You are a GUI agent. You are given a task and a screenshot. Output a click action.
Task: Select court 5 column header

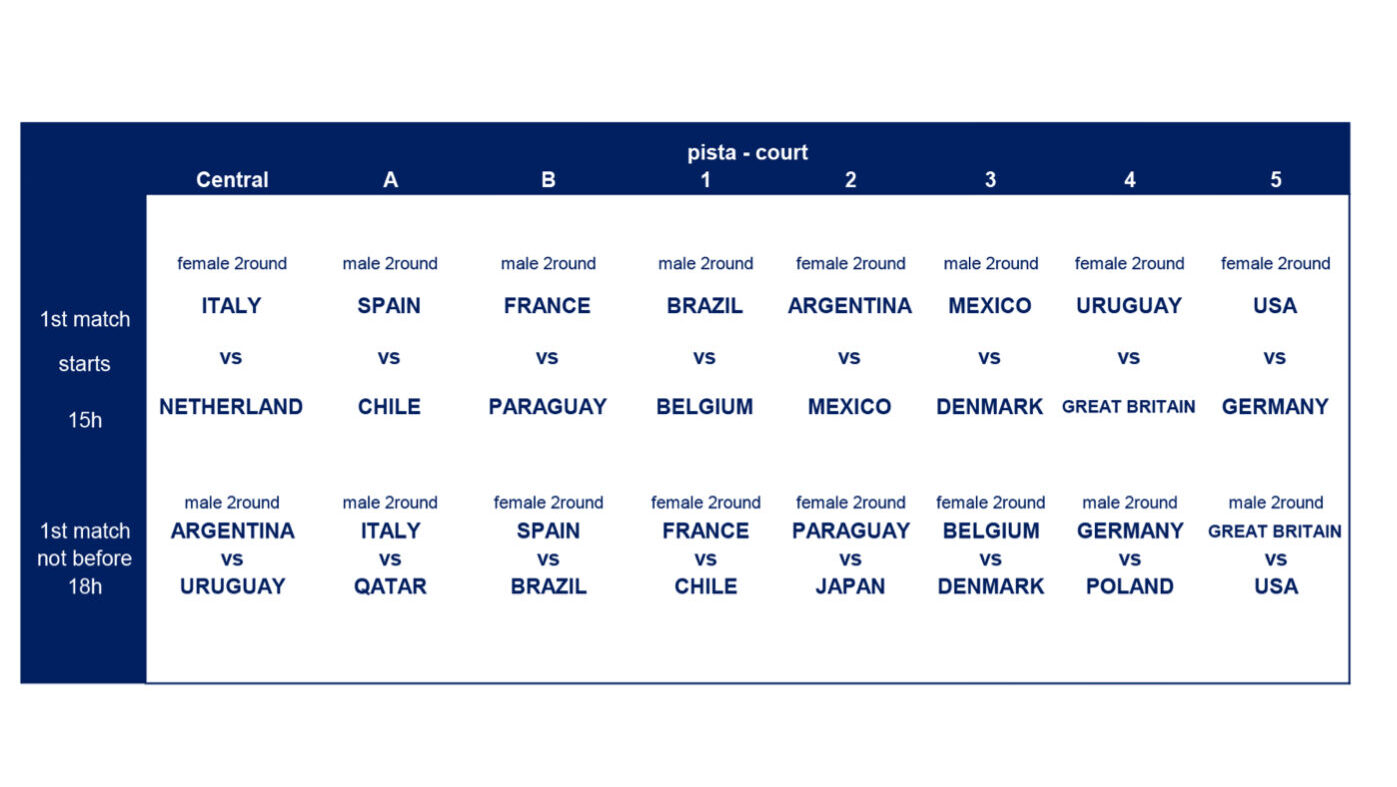click(x=1275, y=180)
